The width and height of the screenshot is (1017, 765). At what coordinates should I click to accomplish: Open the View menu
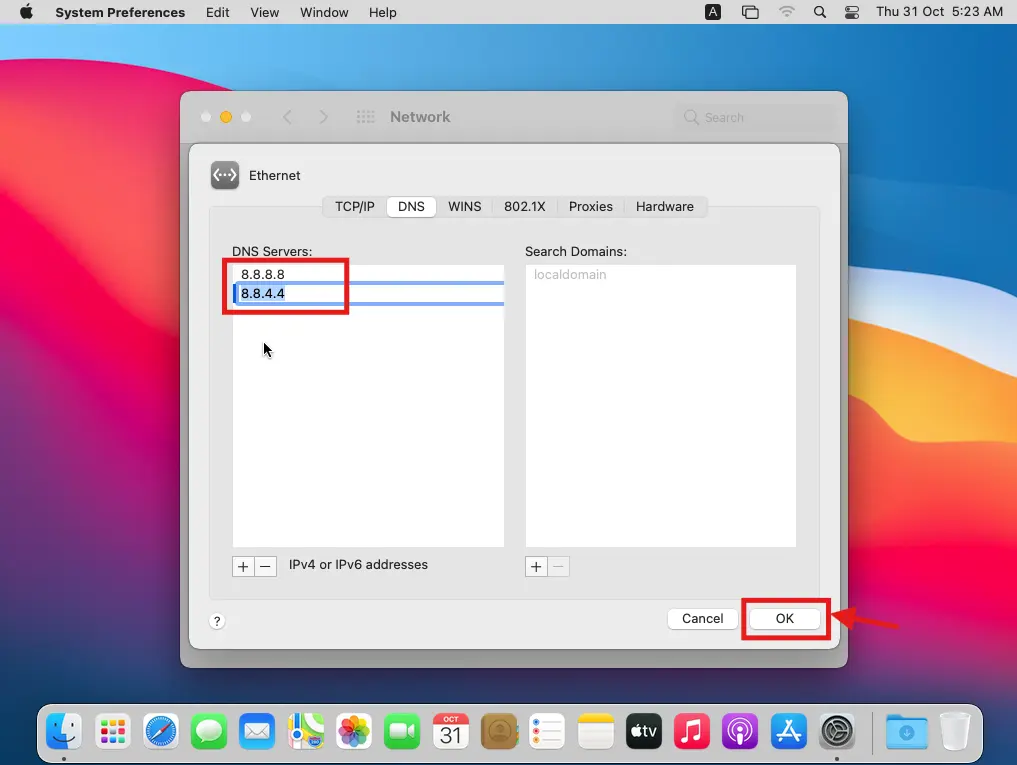click(265, 12)
